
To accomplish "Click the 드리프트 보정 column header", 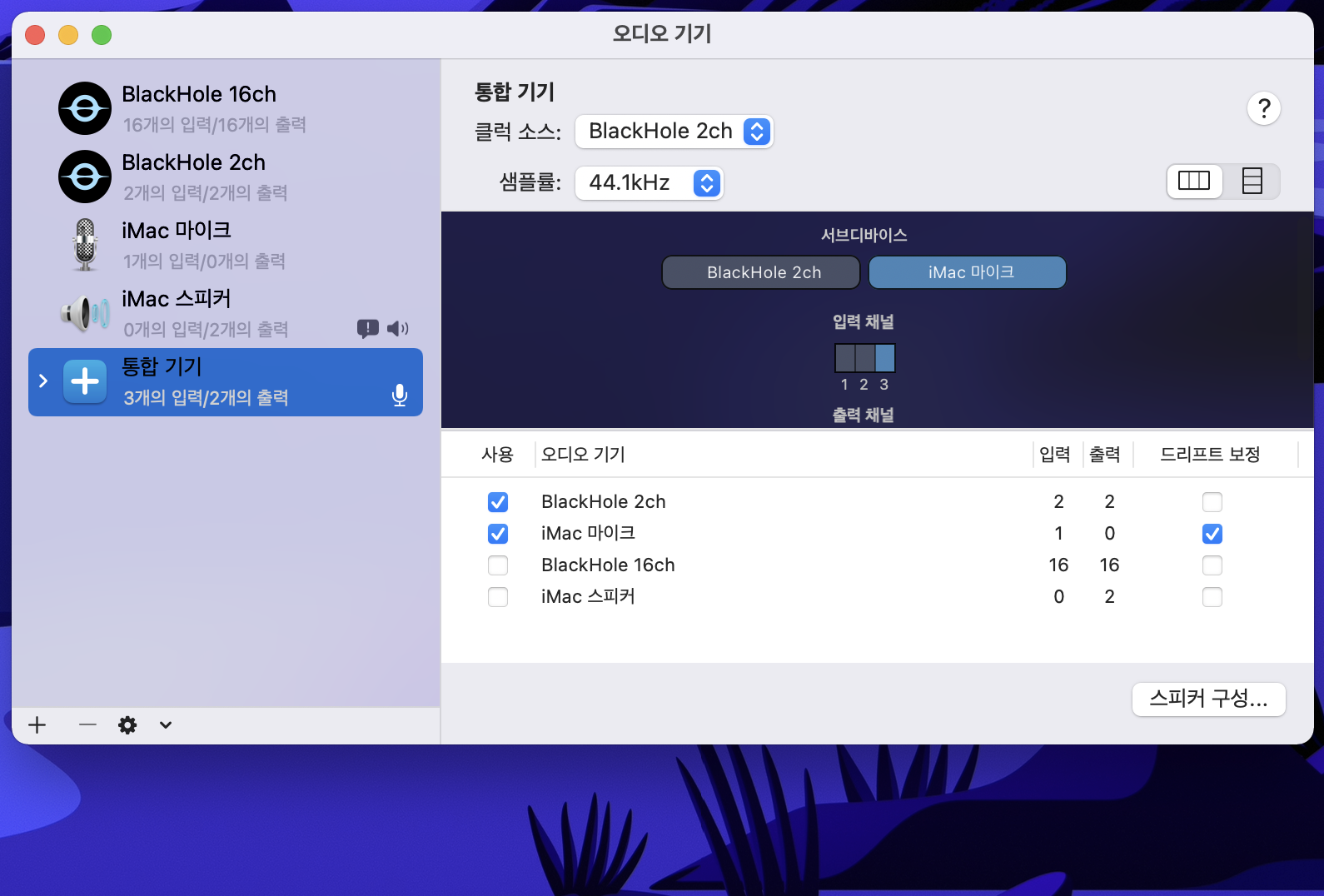I will click(1211, 455).
